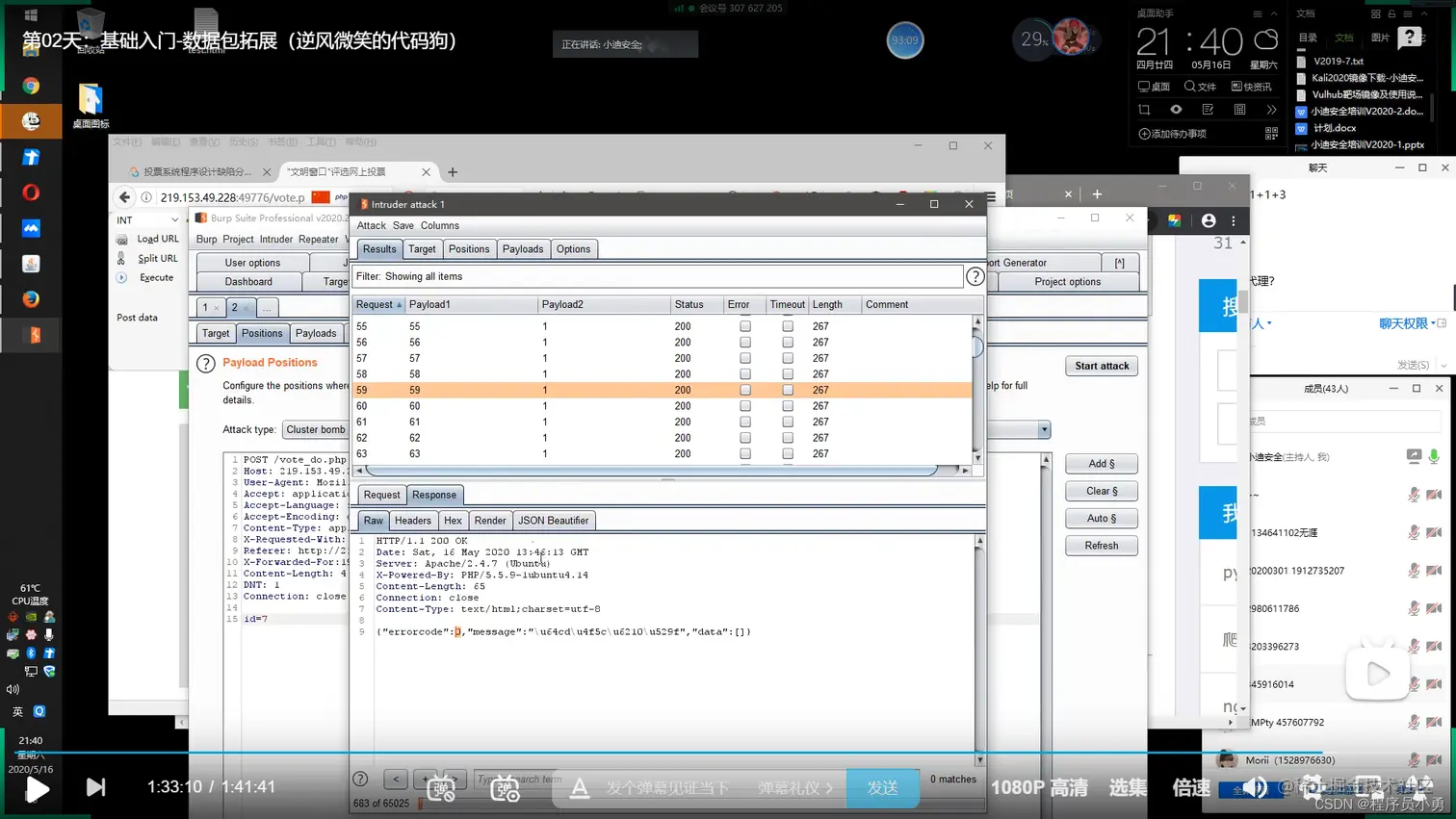This screenshot has height=819, width=1456.
Task: Click the user account icon in right browser
Action: [1209, 221]
